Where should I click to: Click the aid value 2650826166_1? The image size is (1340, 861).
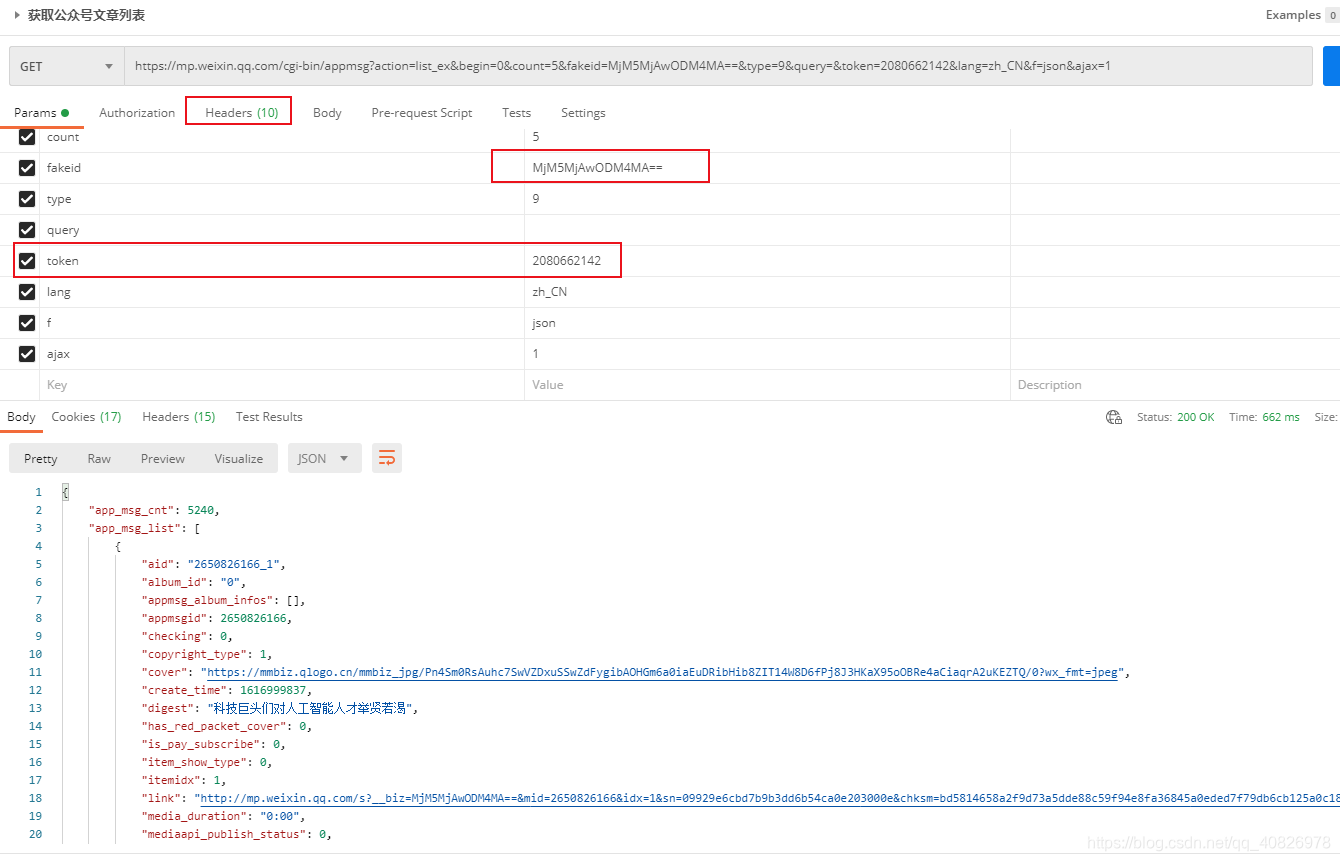tap(233, 564)
